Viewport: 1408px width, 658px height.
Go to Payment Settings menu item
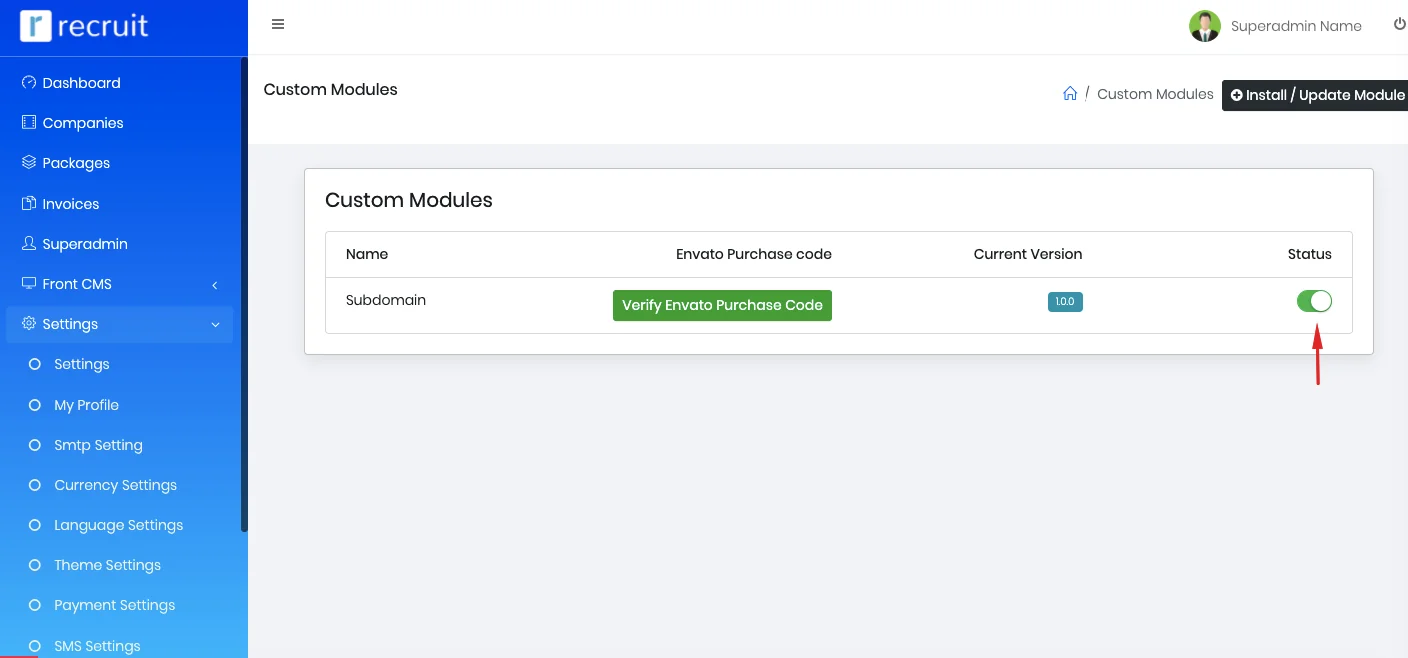click(x=114, y=605)
